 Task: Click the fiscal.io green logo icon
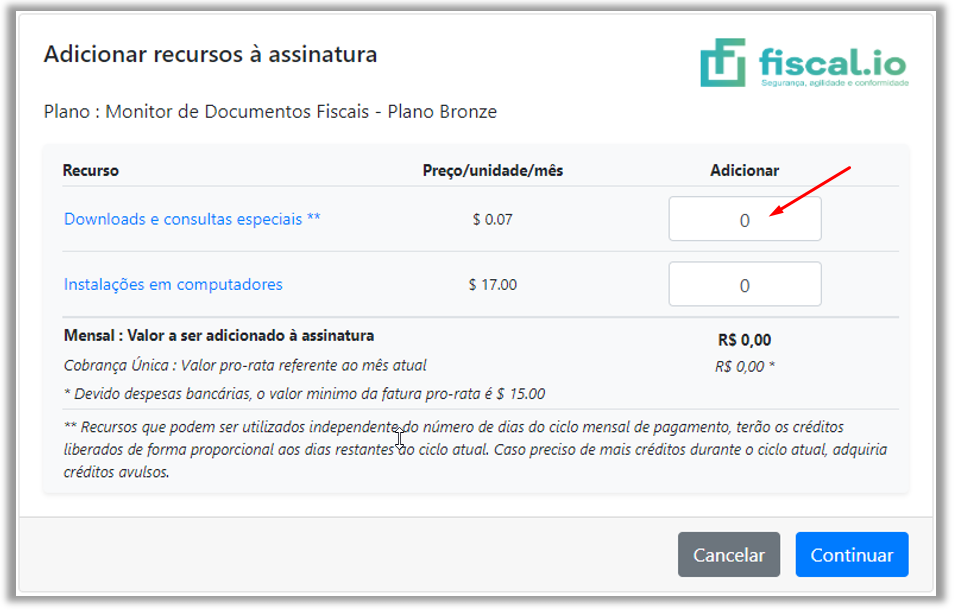723,62
